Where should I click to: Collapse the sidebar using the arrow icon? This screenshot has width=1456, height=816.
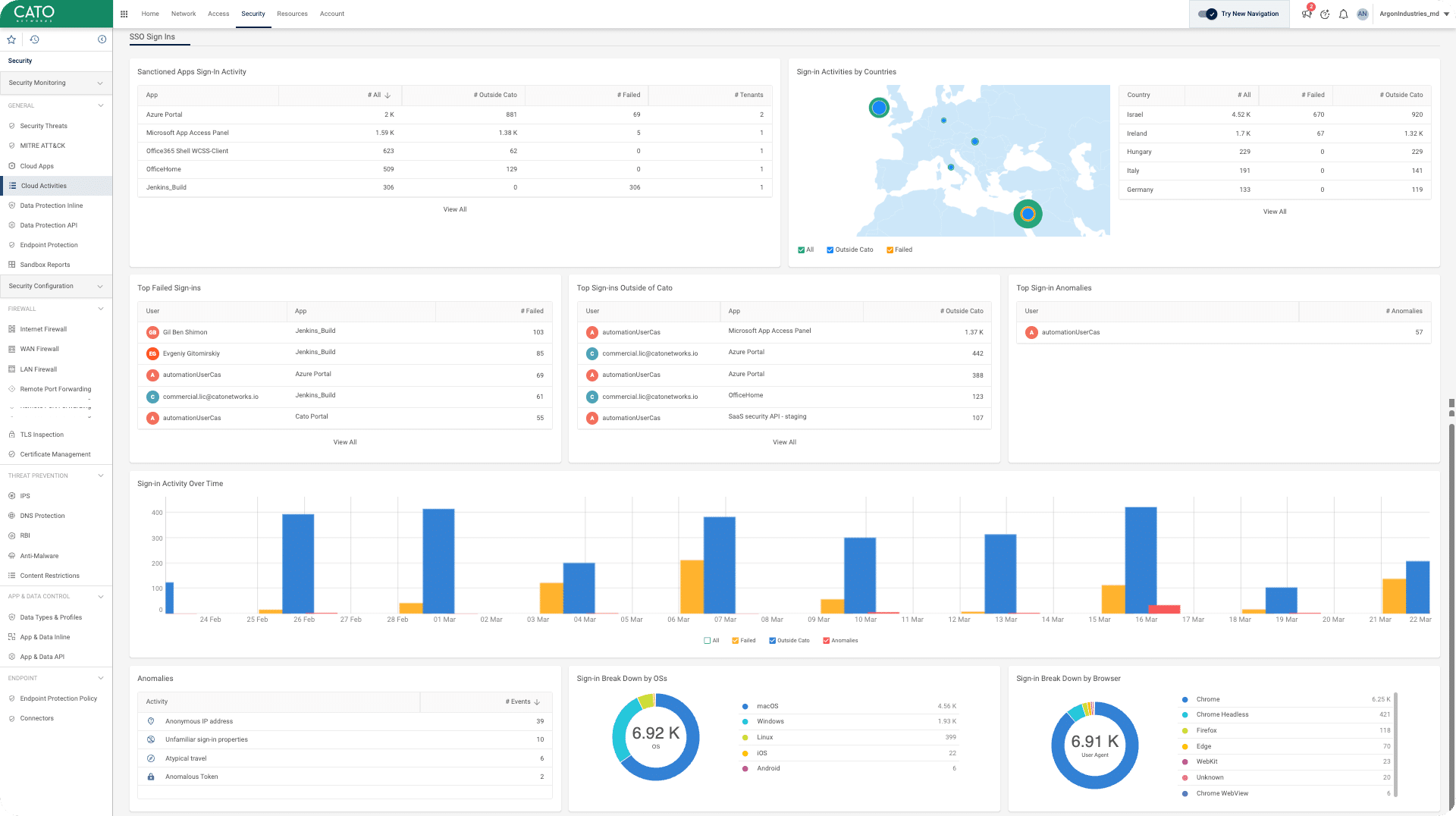[x=102, y=39]
